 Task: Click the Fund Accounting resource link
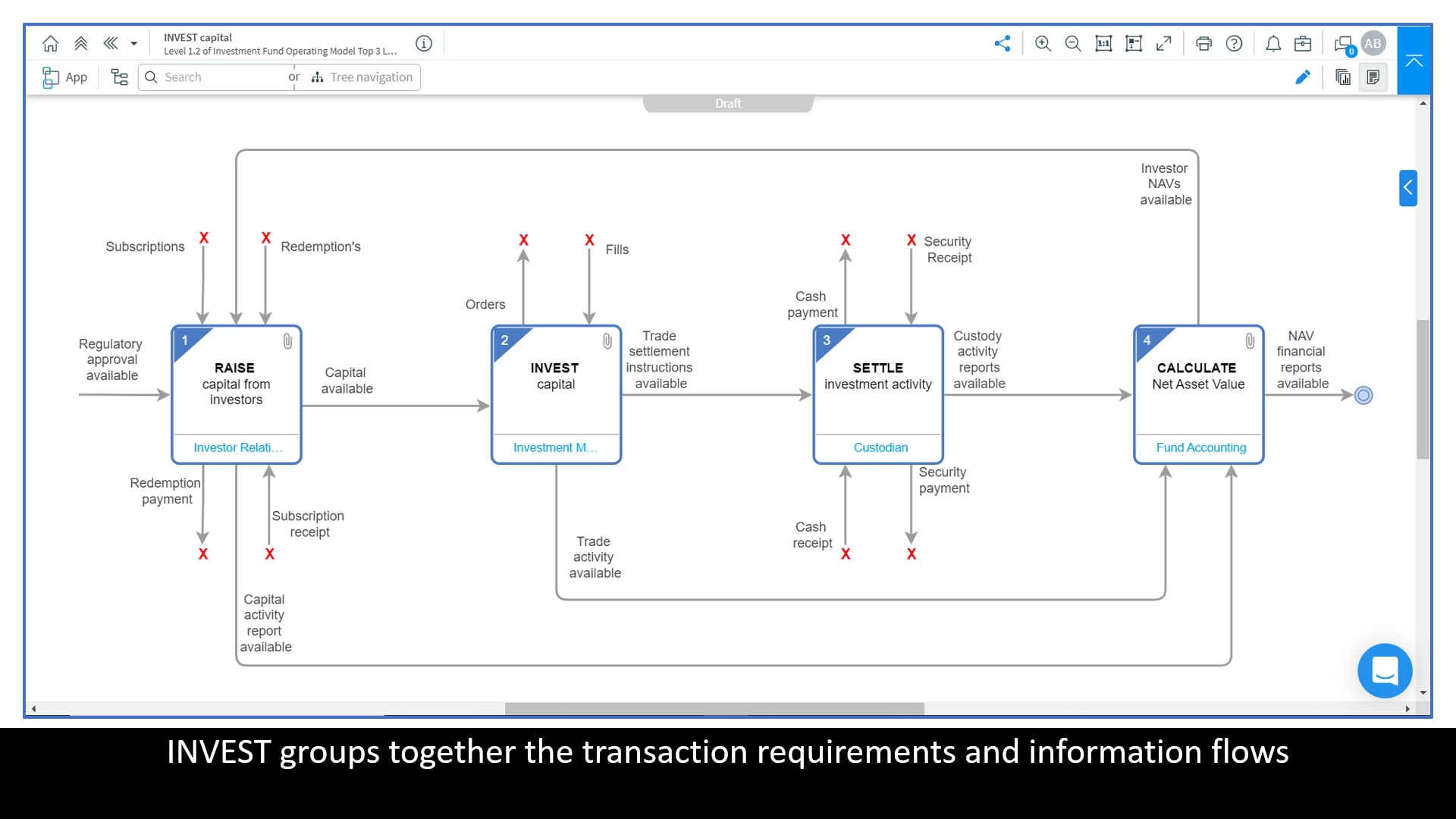(x=1201, y=447)
